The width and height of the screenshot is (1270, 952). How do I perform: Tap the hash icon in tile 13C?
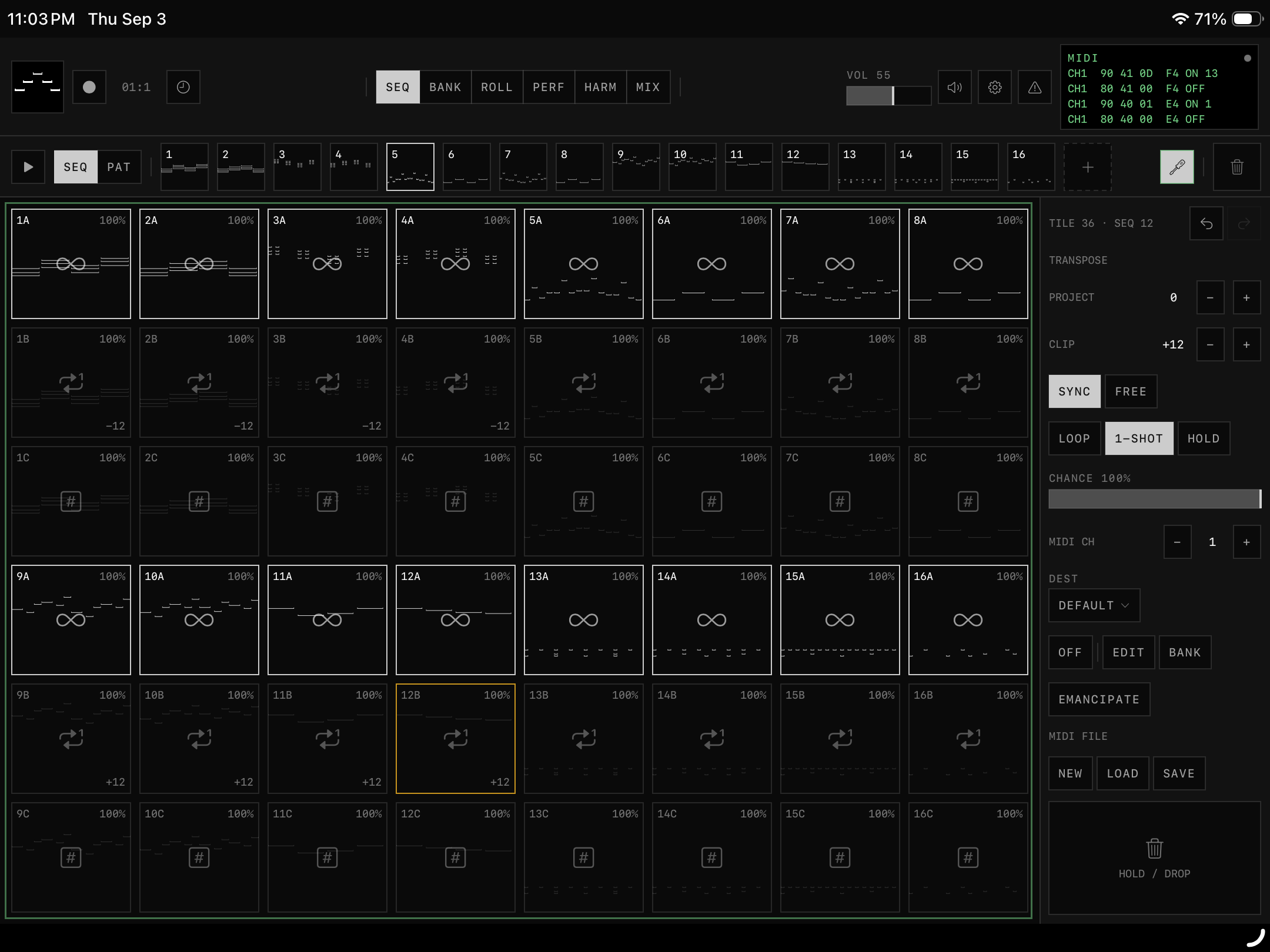583,857
